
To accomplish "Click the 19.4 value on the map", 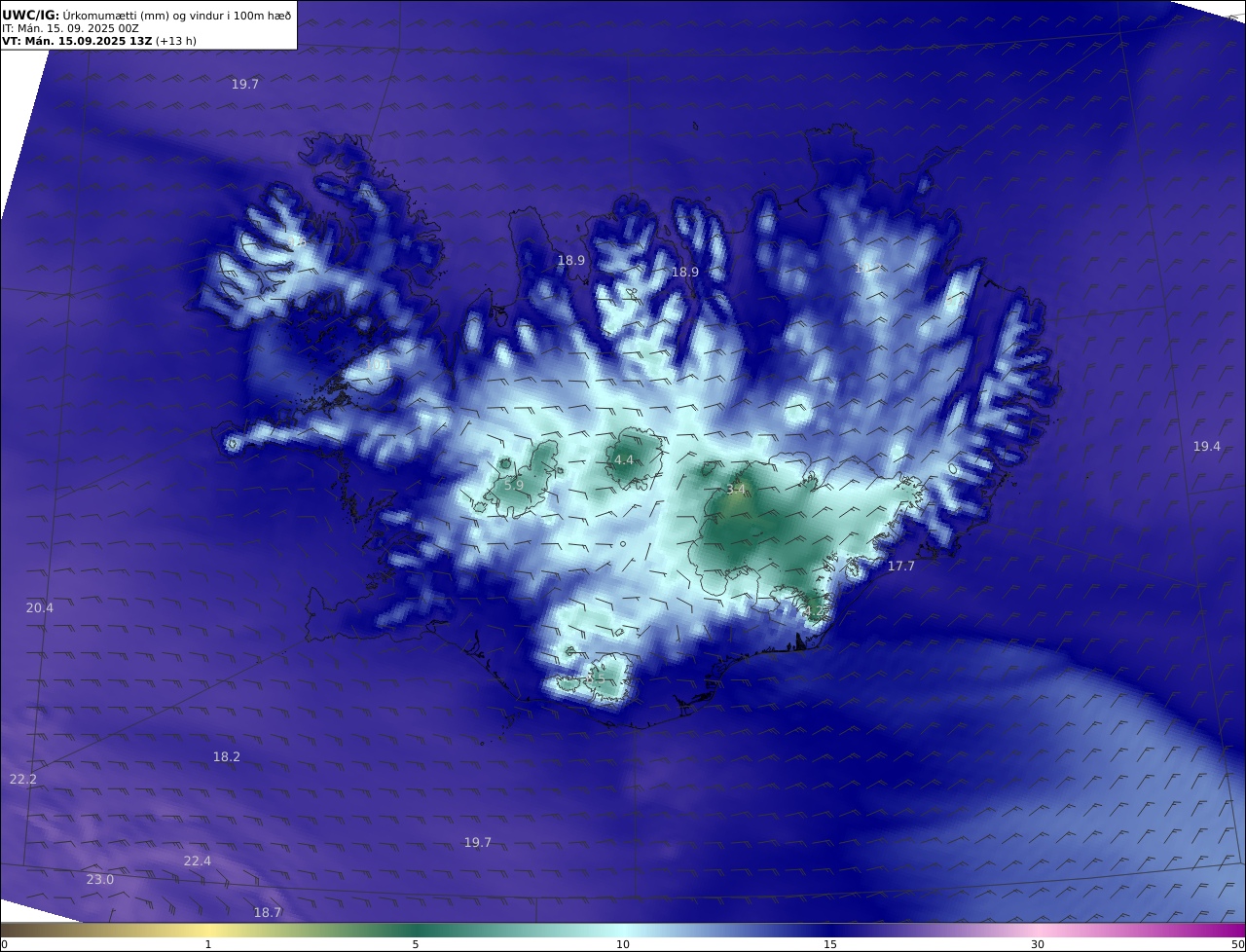I will tap(1207, 446).
